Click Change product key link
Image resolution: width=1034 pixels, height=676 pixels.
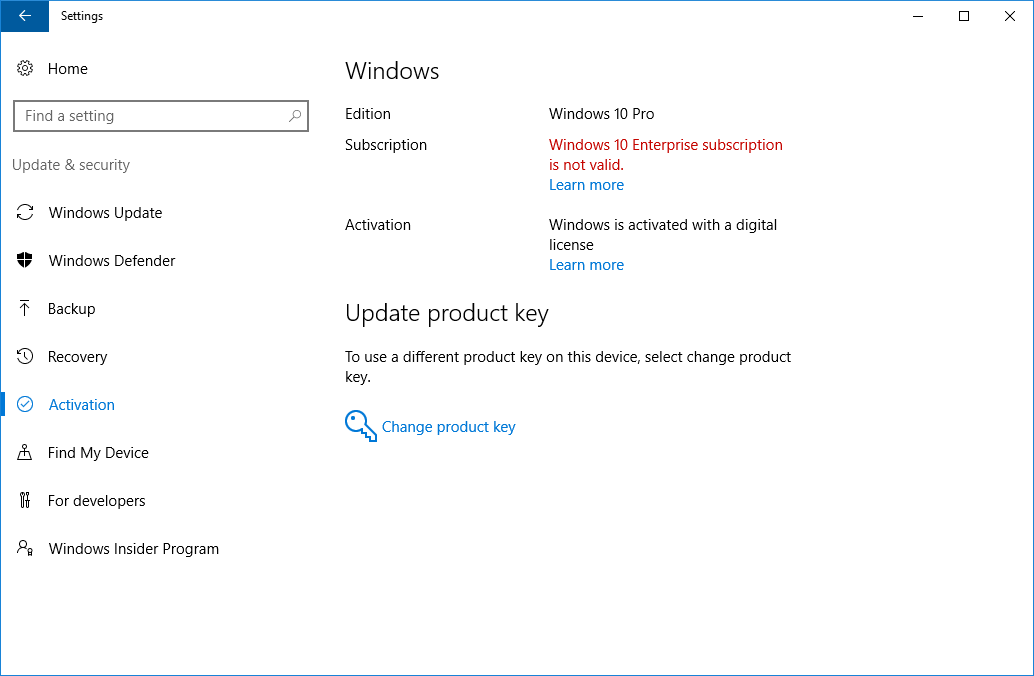tap(448, 427)
